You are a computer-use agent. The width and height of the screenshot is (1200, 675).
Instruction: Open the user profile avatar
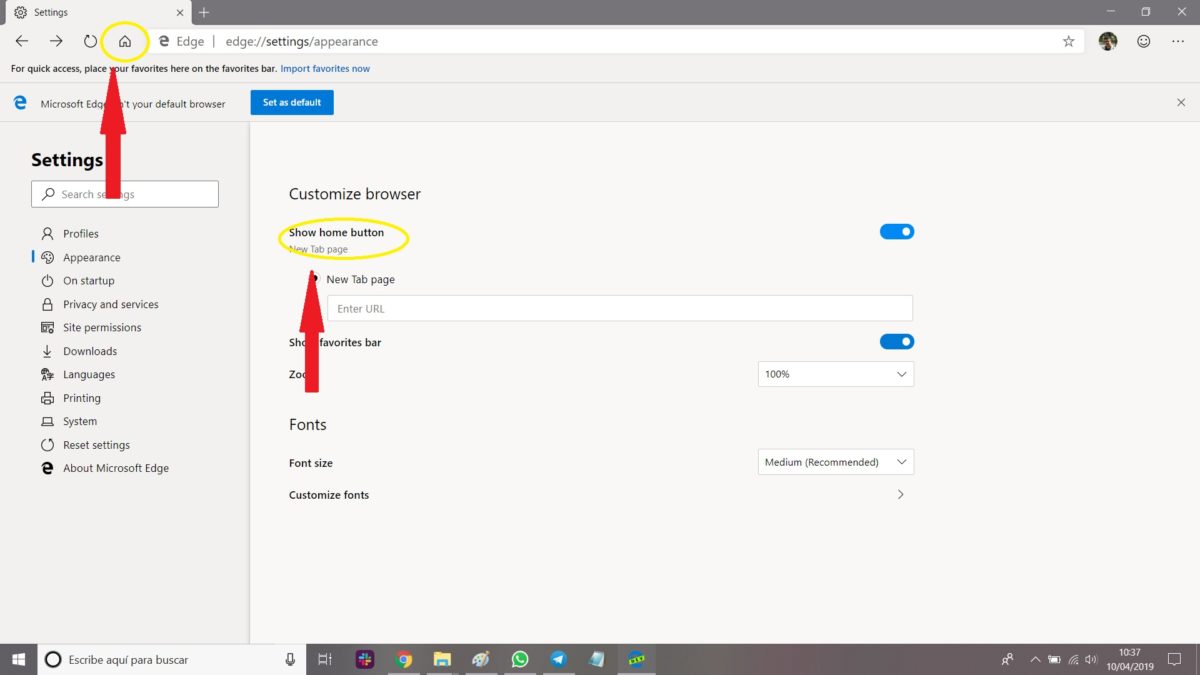click(1107, 42)
